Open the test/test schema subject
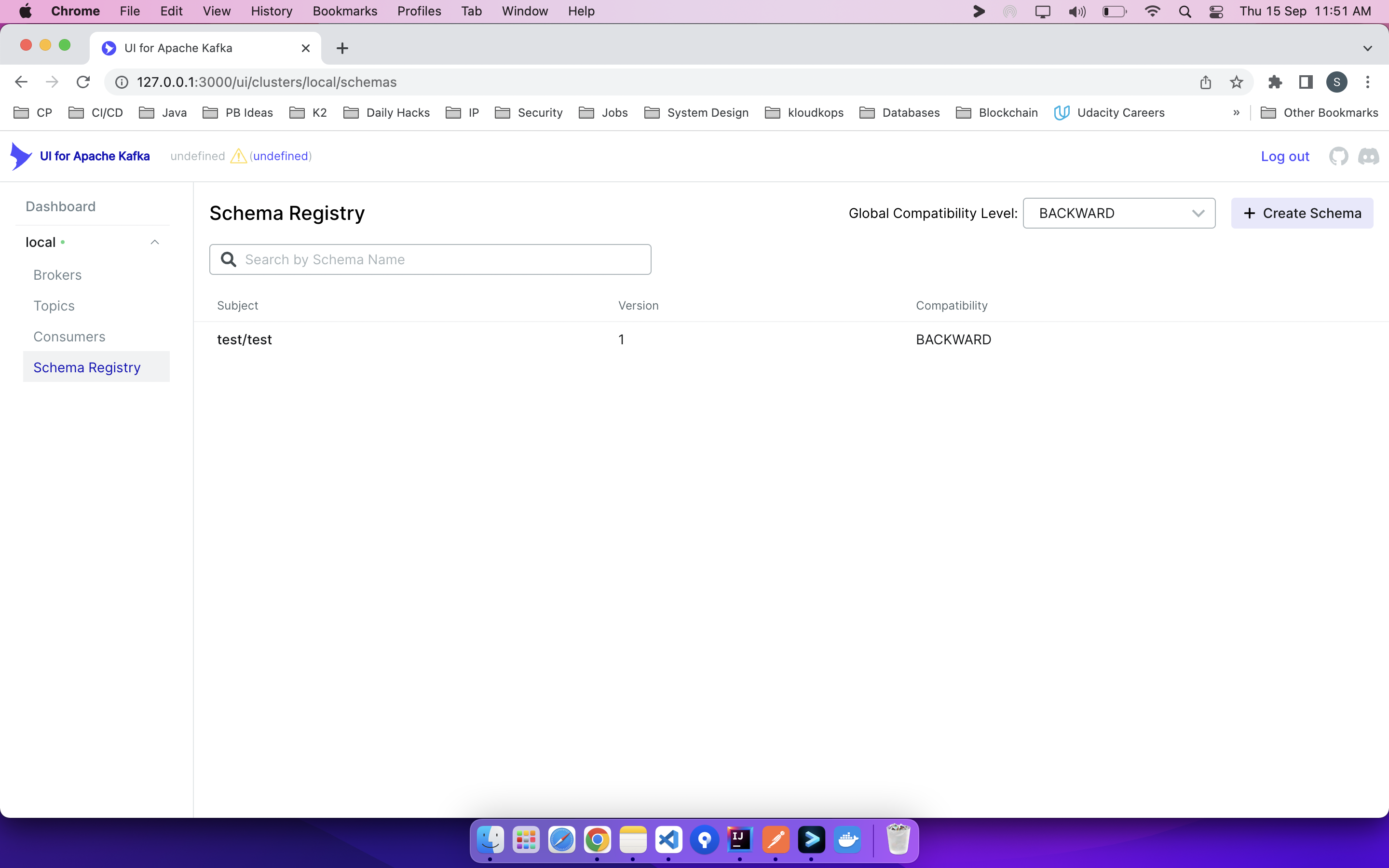Screen dimensions: 1389x868 (x=244, y=339)
